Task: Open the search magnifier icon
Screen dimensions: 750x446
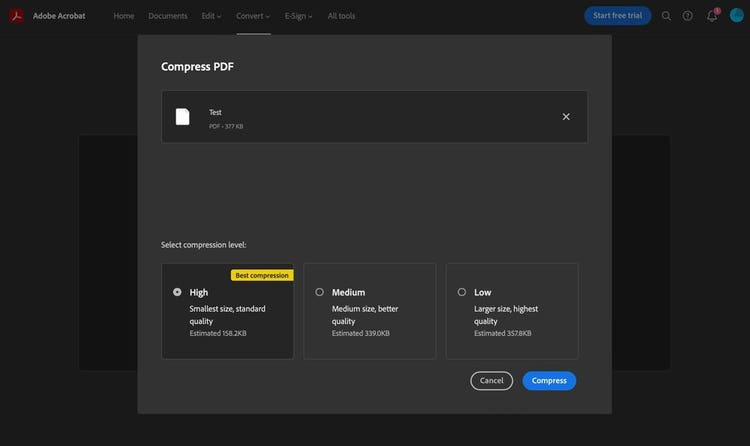Action: tap(667, 16)
